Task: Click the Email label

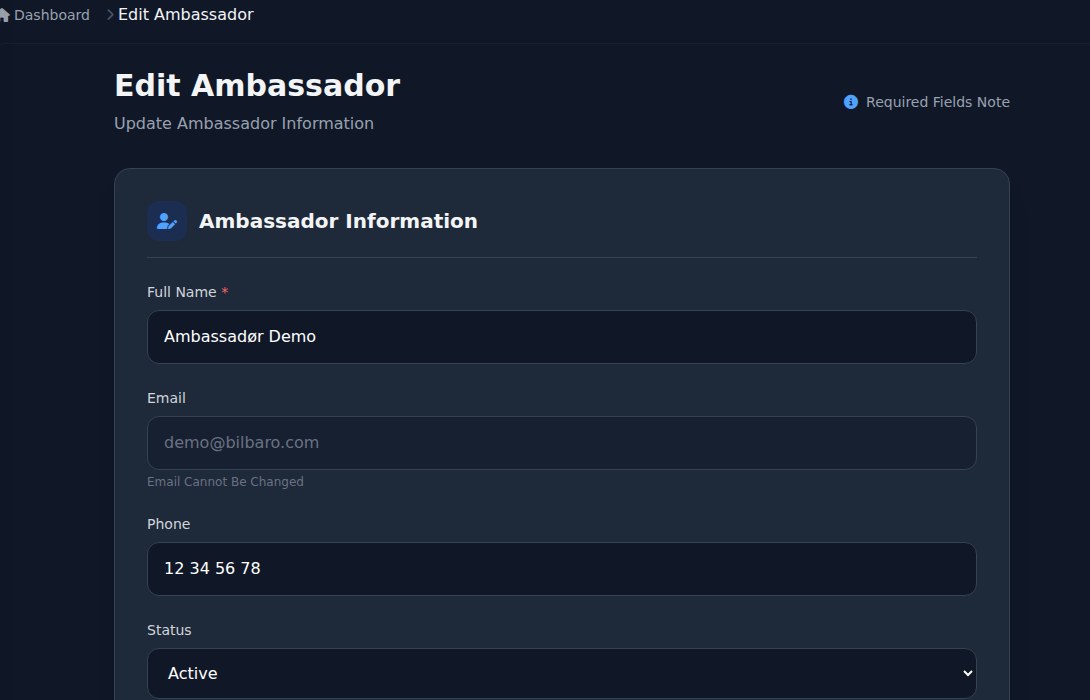Action: click(166, 398)
